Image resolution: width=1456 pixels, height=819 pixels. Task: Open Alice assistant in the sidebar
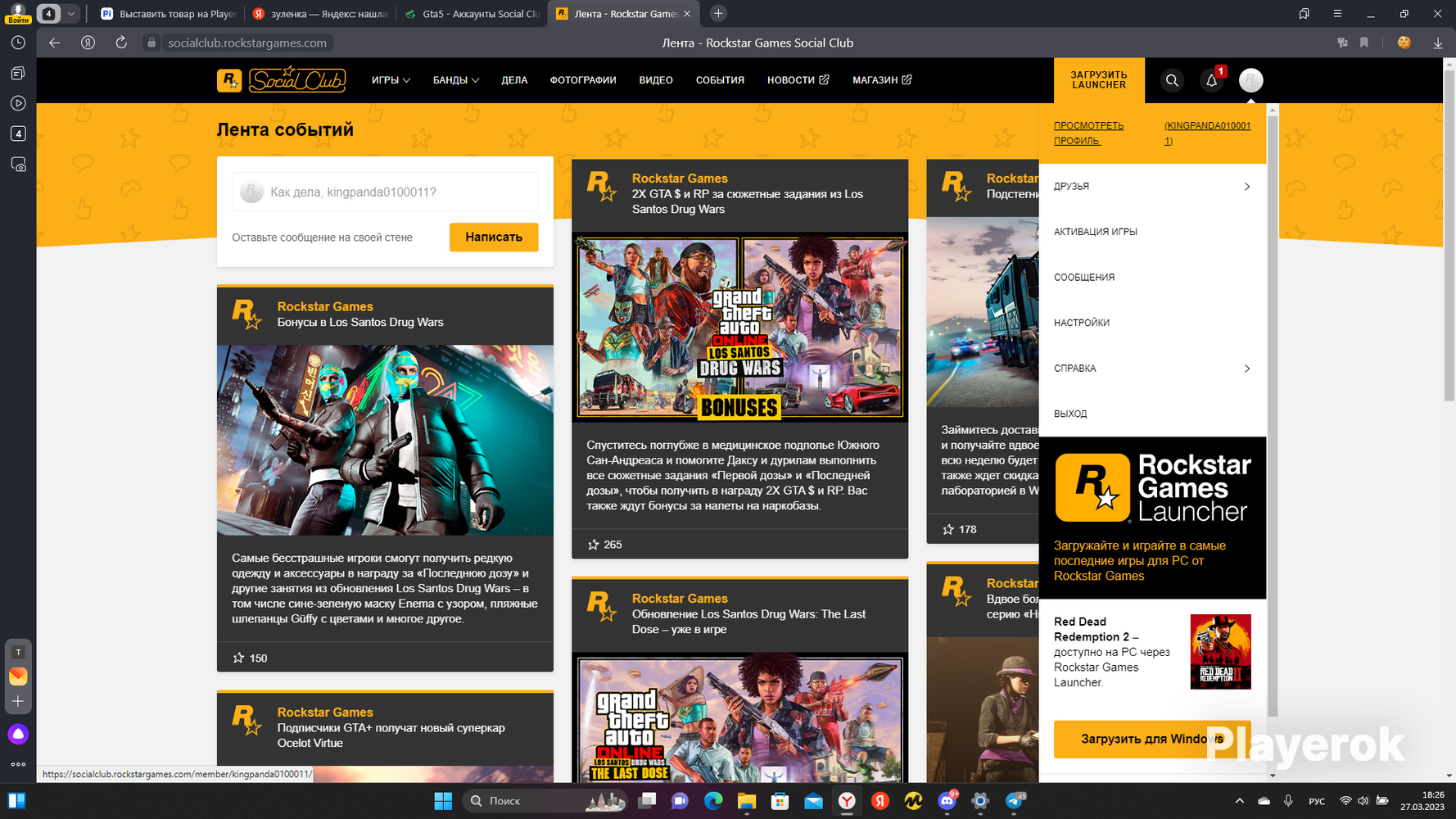point(18,734)
